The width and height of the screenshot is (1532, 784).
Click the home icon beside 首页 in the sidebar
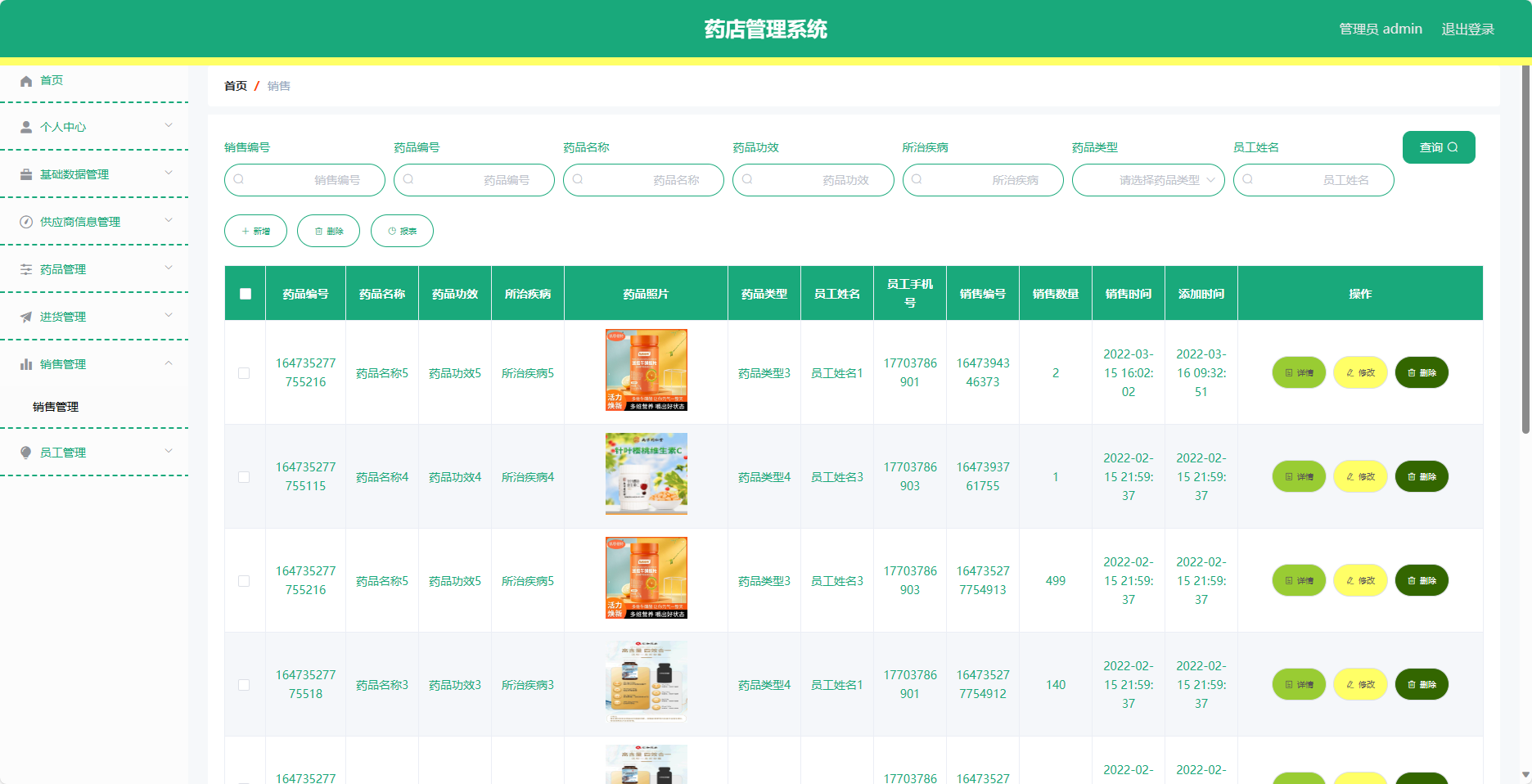(26, 80)
